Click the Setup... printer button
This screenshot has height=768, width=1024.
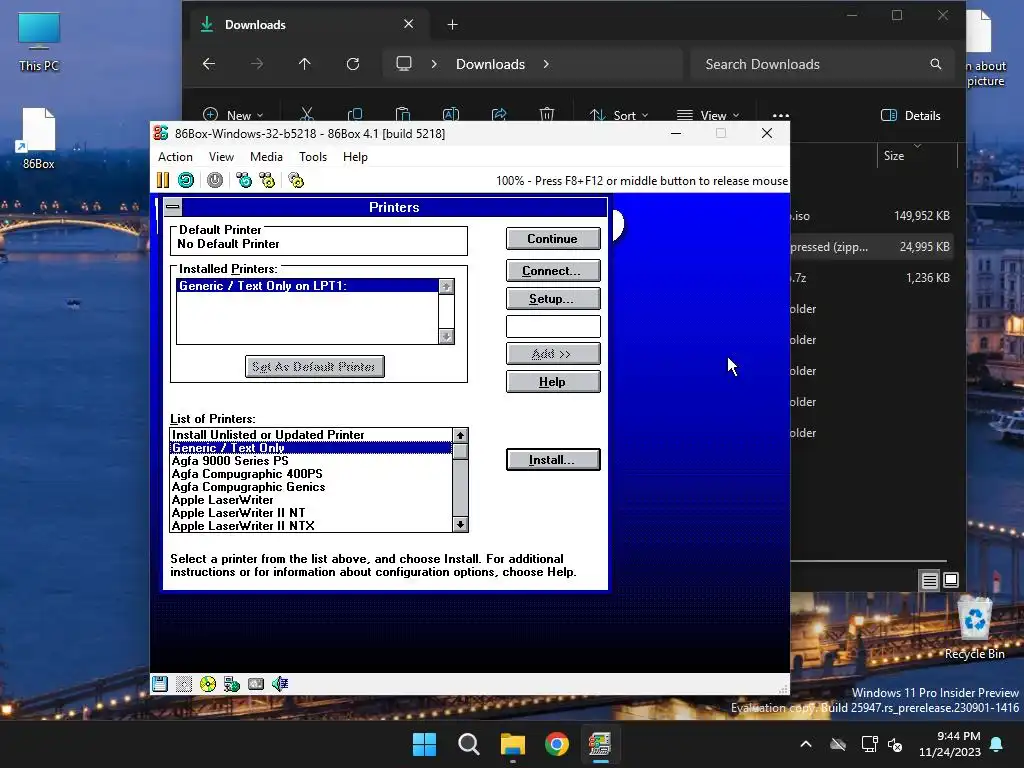pos(552,298)
